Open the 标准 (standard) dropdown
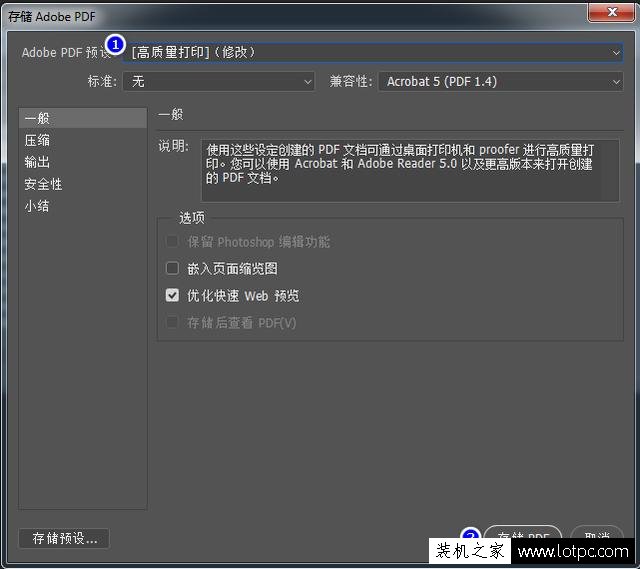Viewport: 640px width, 569px height. 219,82
